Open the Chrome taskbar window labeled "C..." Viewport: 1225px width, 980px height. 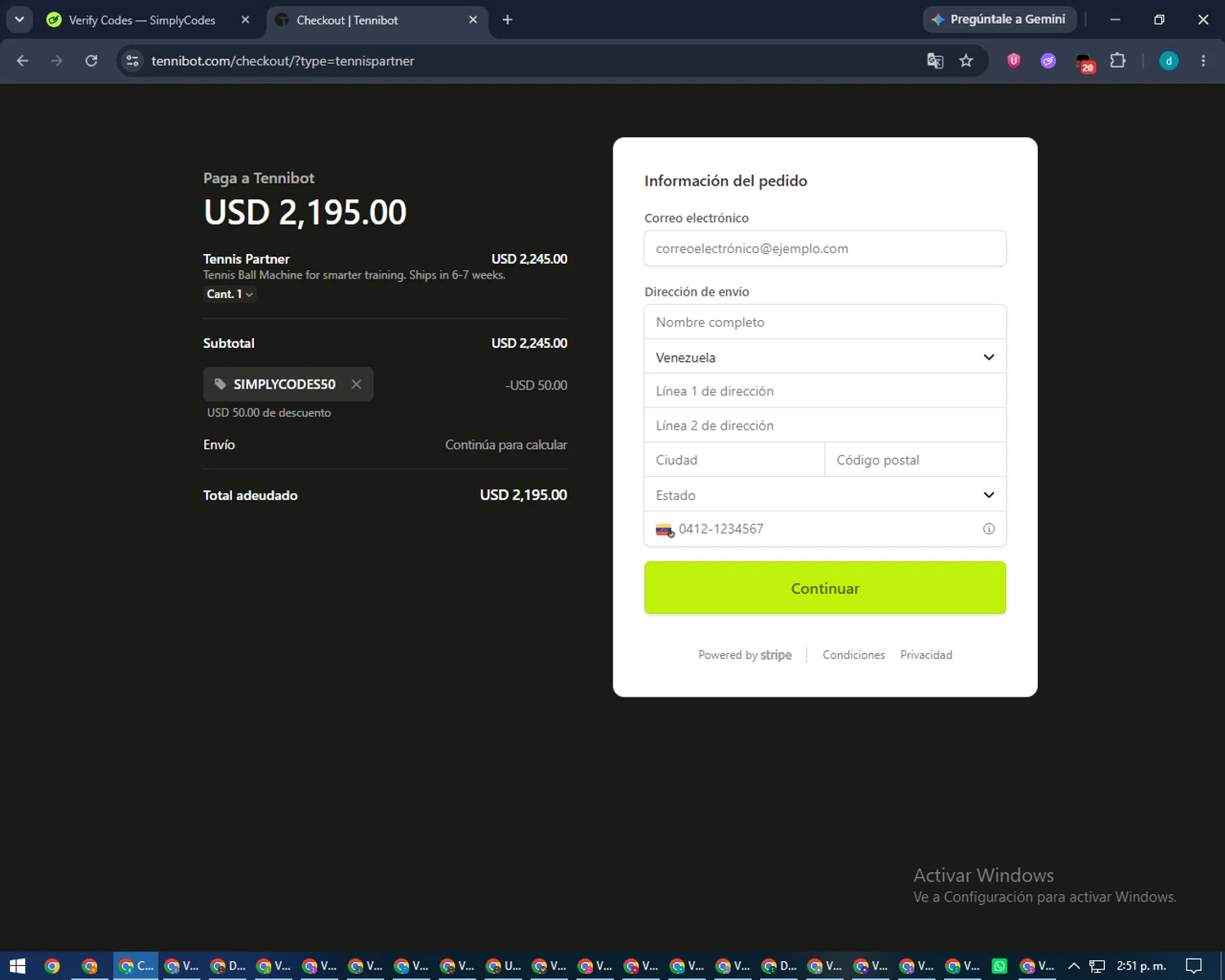(x=136, y=966)
